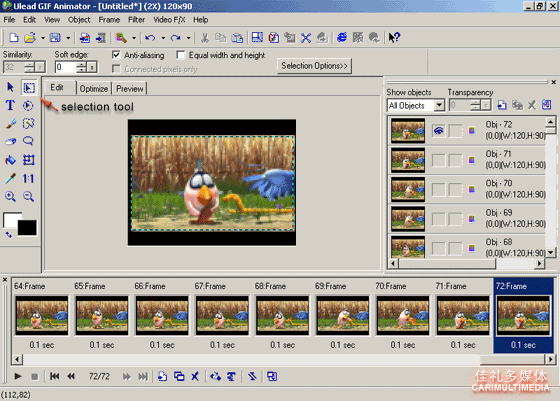Toggle eye visibility for Obj - 72
This screenshot has height=401, width=560.
(439, 131)
